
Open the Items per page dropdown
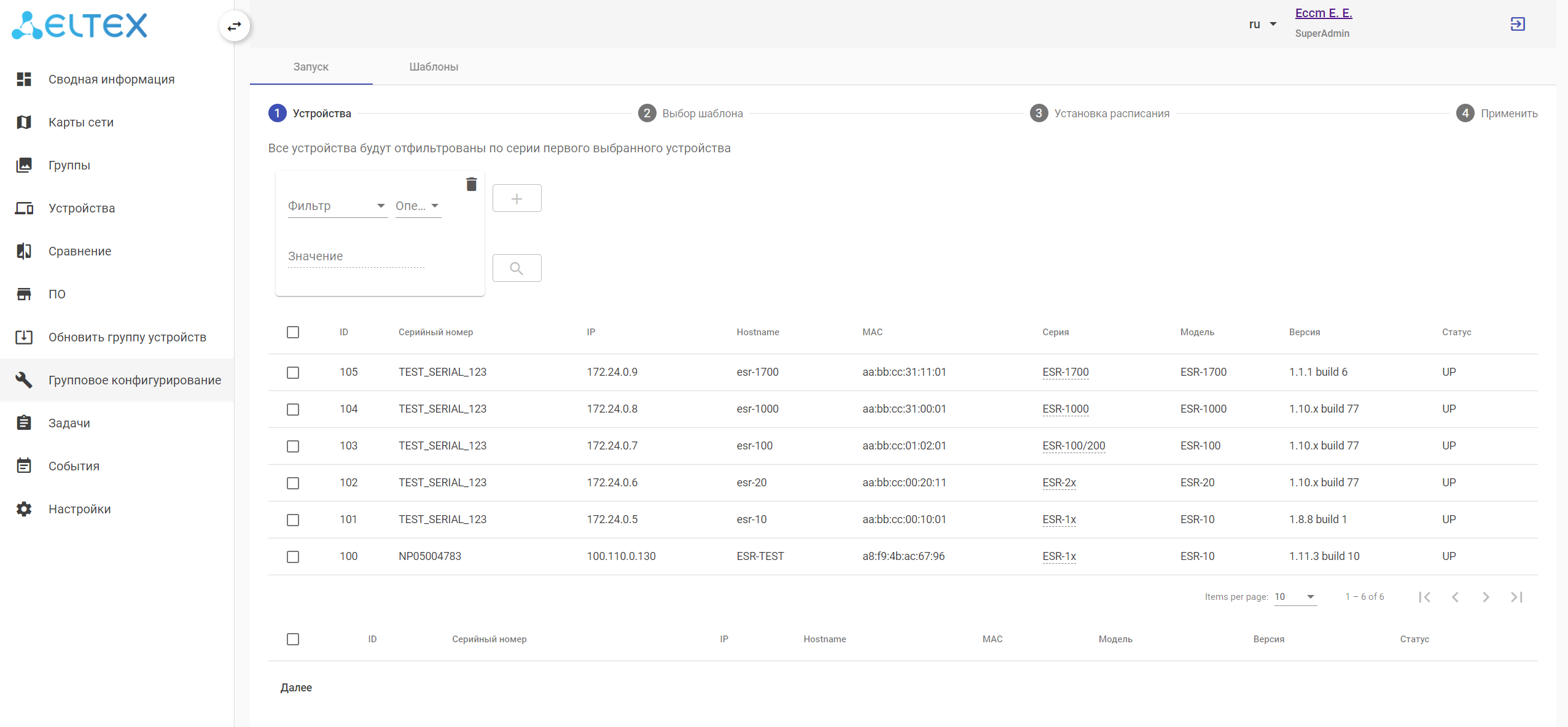click(x=1295, y=597)
